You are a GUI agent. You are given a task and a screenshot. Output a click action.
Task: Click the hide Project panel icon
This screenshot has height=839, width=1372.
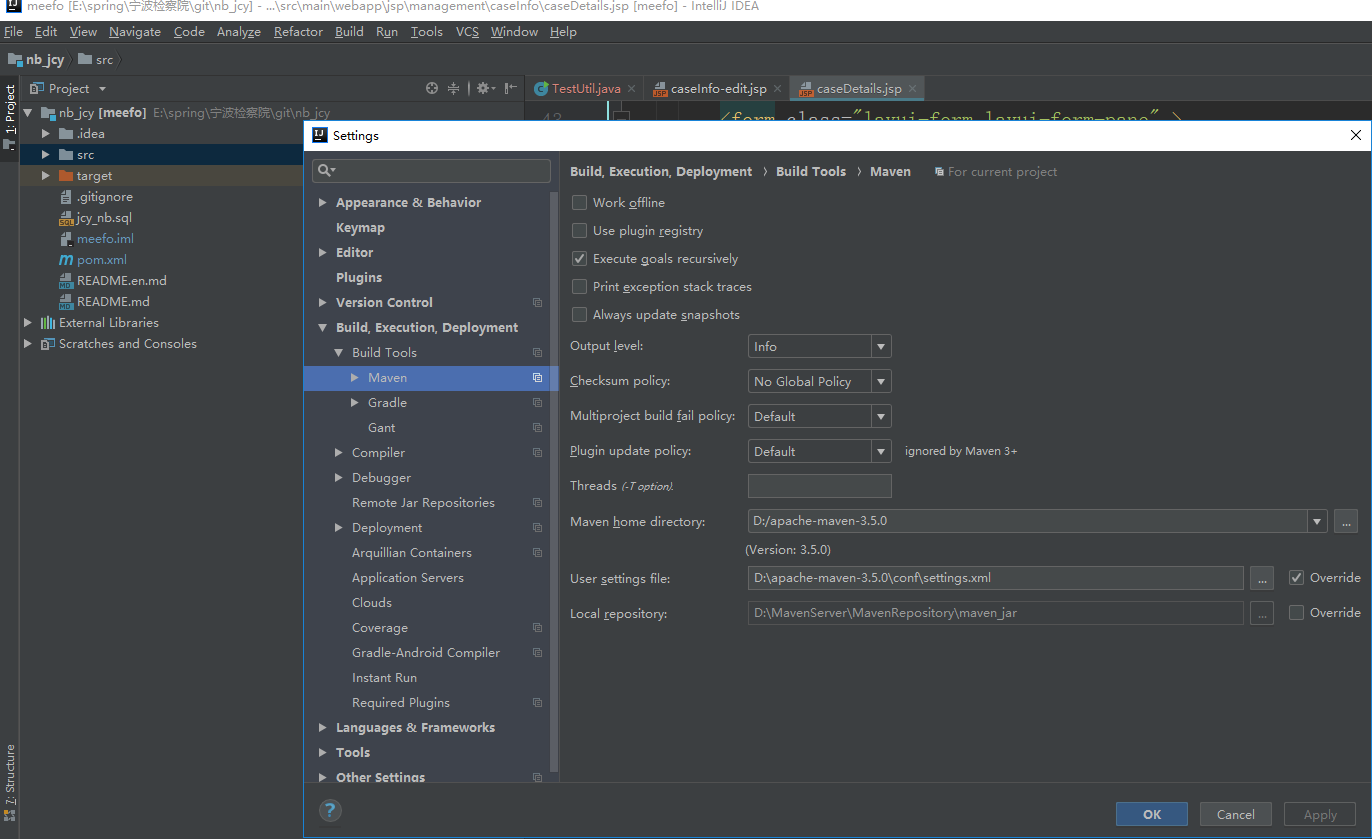click(511, 88)
